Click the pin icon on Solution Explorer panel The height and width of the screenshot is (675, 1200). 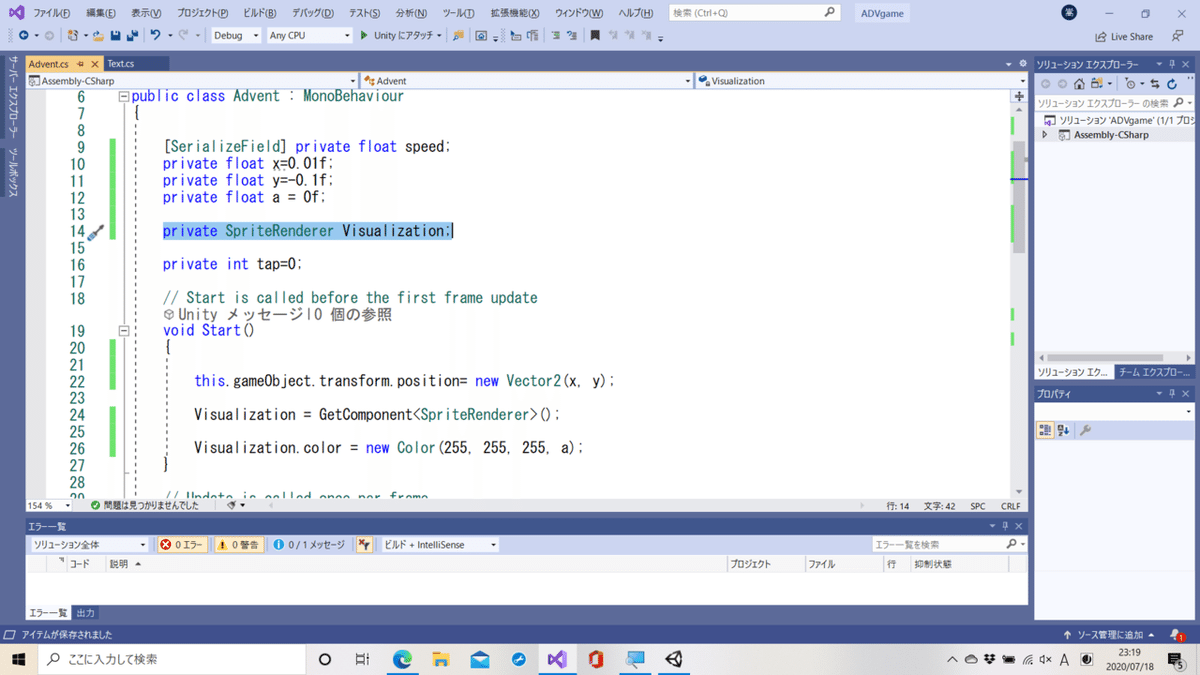1172,64
